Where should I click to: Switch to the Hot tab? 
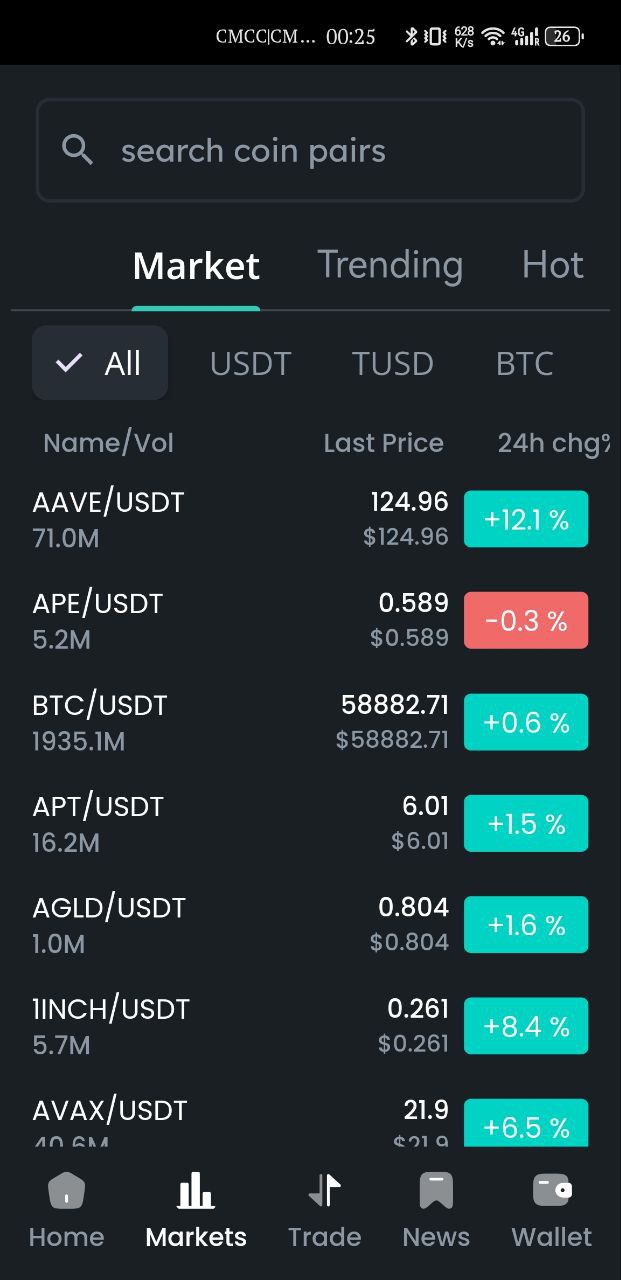click(552, 265)
